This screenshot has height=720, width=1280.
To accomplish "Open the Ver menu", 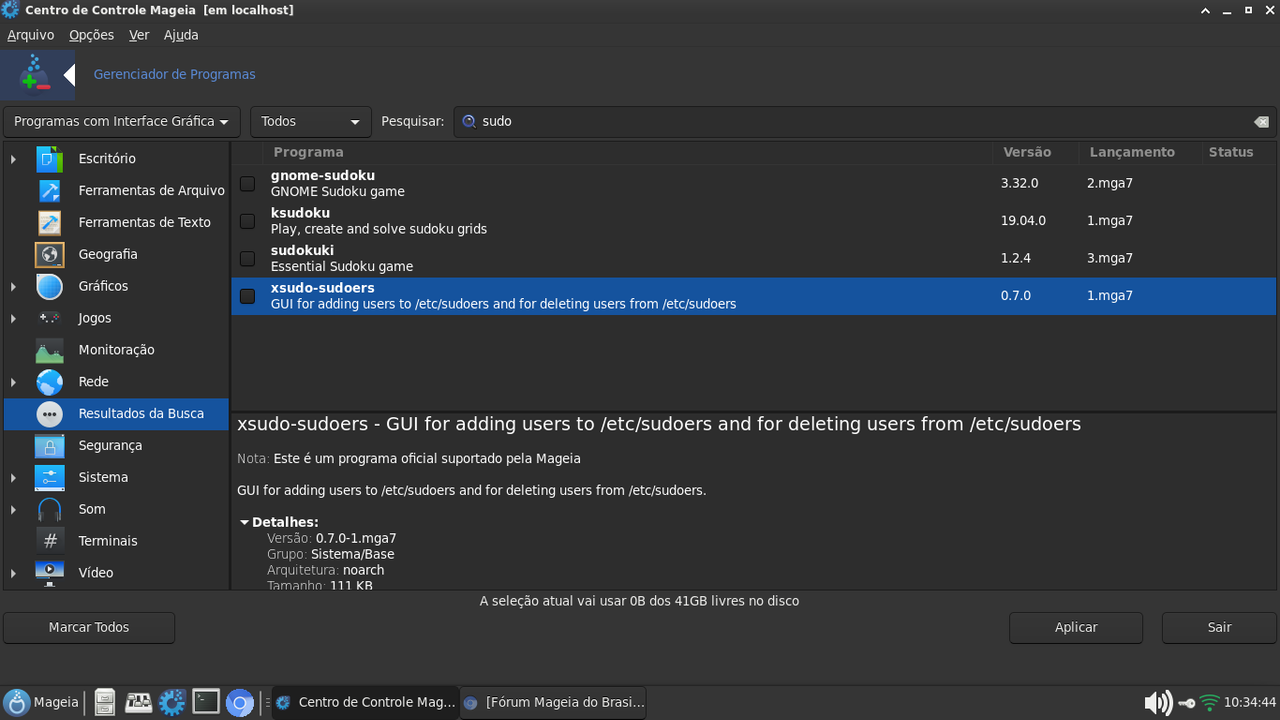I will pyautogui.click(x=139, y=35).
